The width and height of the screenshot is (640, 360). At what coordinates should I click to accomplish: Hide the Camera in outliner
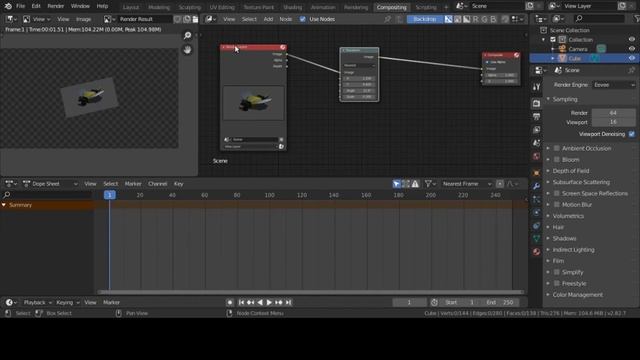point(632,49)
